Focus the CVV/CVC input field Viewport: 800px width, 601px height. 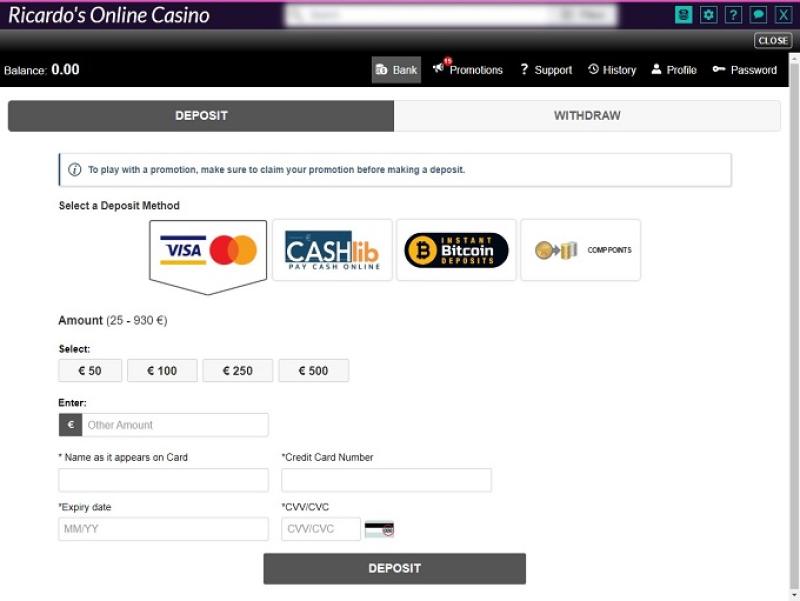[321, 529]
